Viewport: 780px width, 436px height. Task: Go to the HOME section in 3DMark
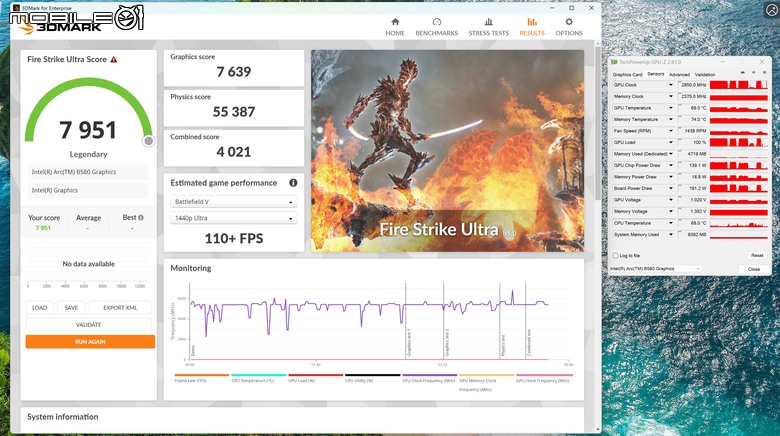[x=395, y=27]
